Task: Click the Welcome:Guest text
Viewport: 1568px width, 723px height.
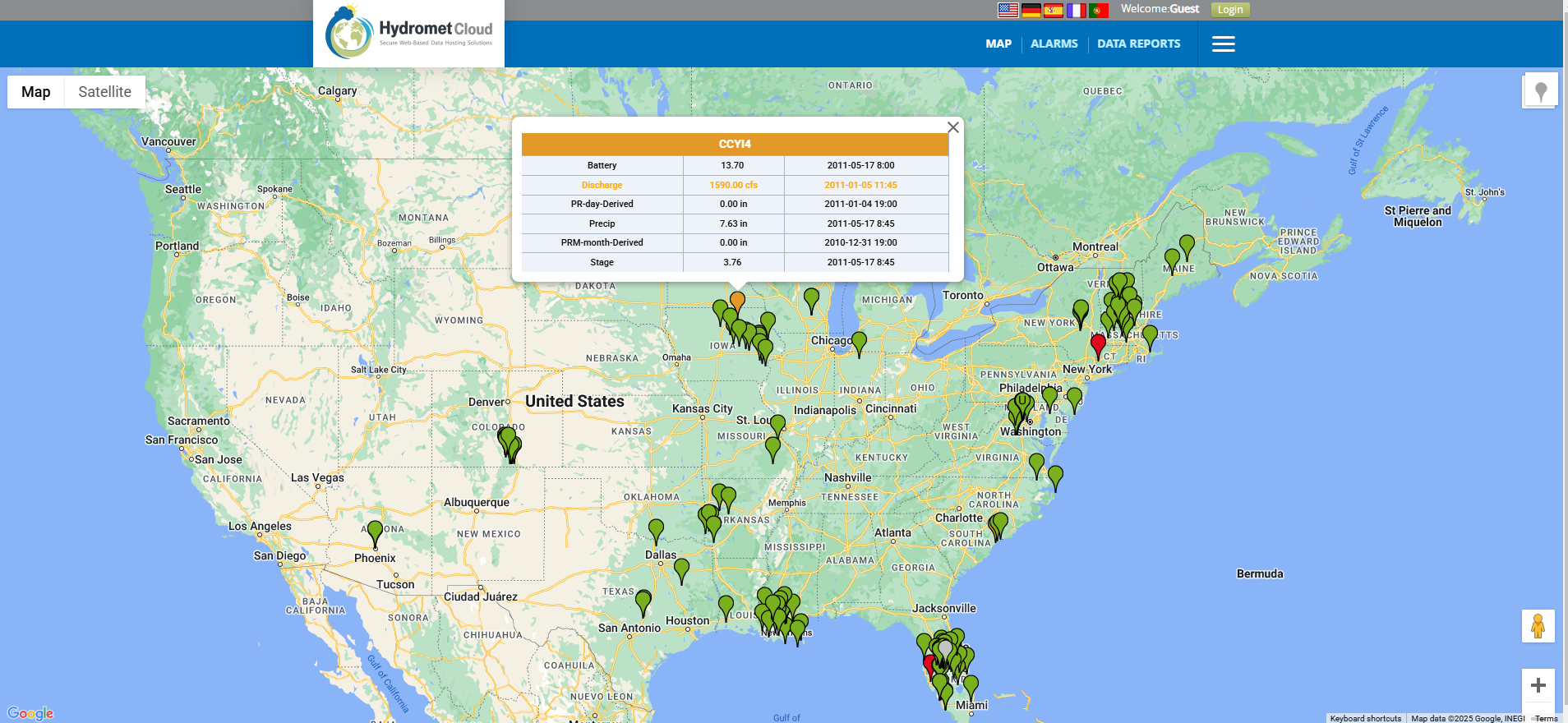Action: pyautogui.click(x=1160, y=9)
